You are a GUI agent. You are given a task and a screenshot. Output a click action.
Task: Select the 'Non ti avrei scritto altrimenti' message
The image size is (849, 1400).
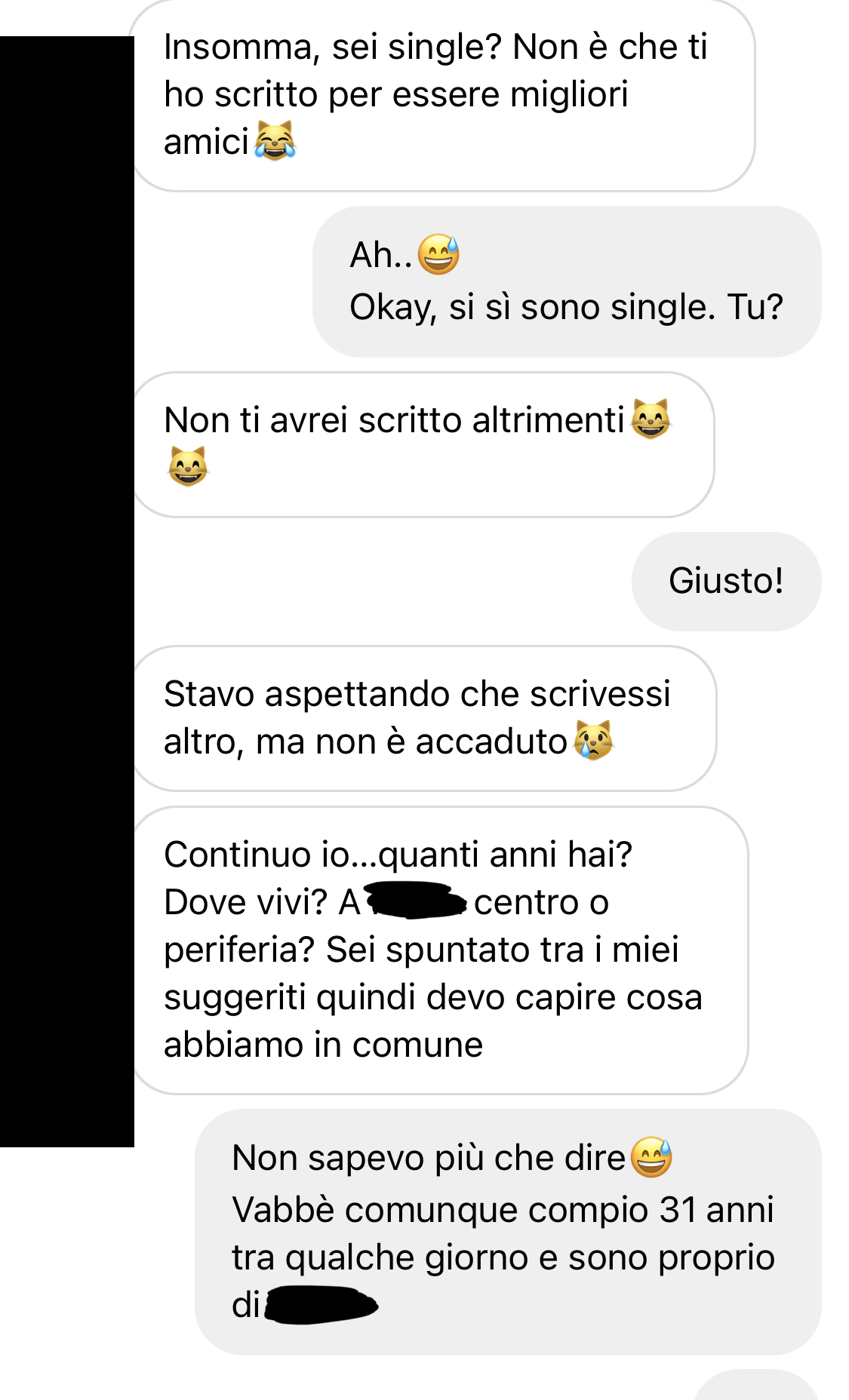click(x=423, y=444)
